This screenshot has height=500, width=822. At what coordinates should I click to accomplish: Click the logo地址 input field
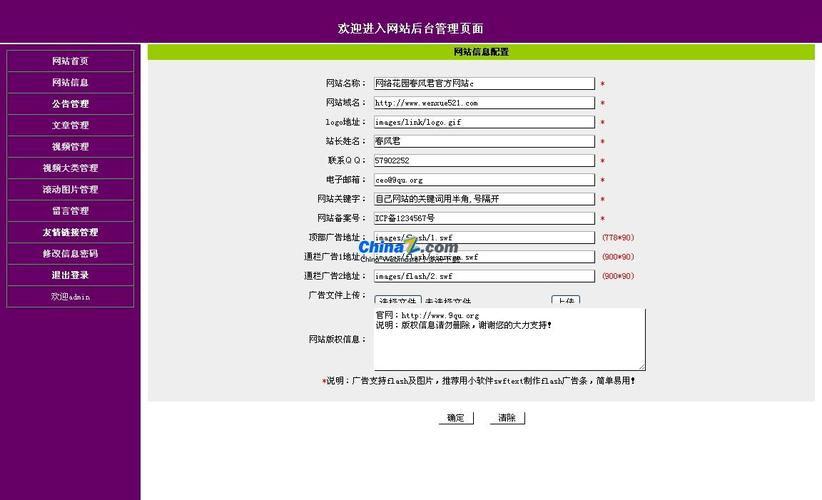click(484, 122)
